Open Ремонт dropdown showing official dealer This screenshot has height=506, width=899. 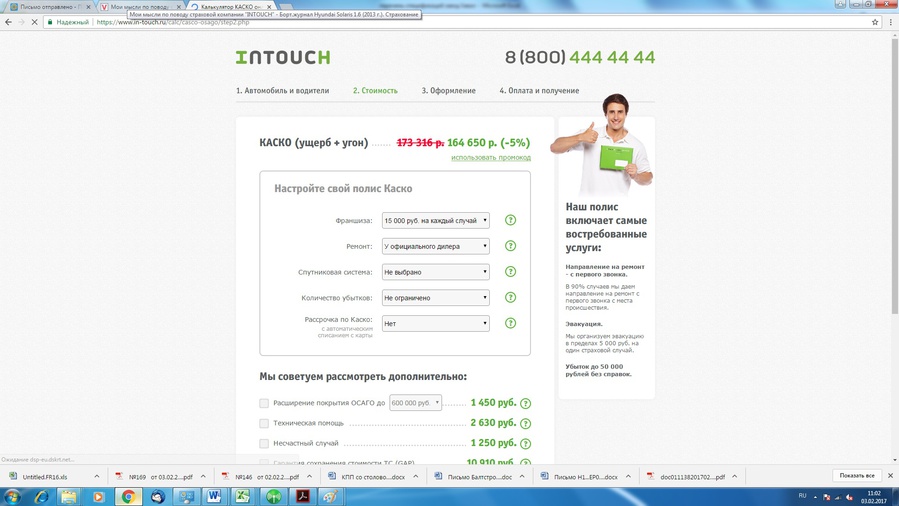436,246
